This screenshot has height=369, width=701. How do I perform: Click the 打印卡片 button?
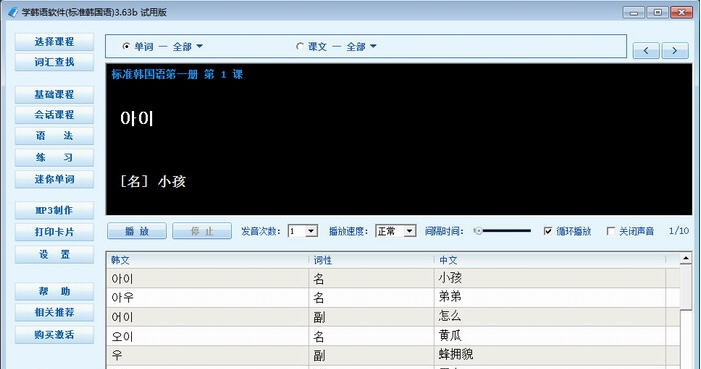[x=54, y=232]
